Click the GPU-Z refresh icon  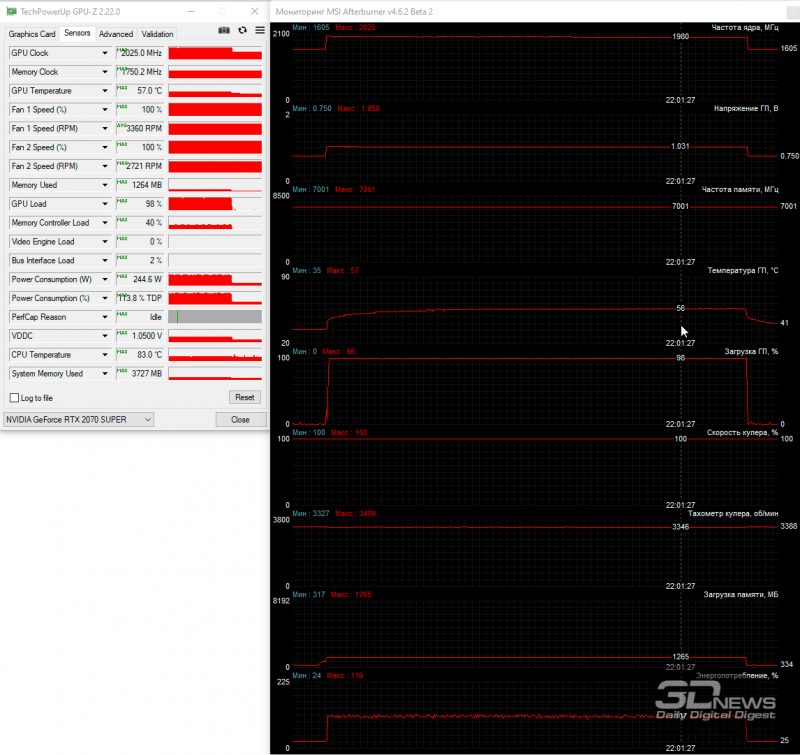(x=242, y=31)
